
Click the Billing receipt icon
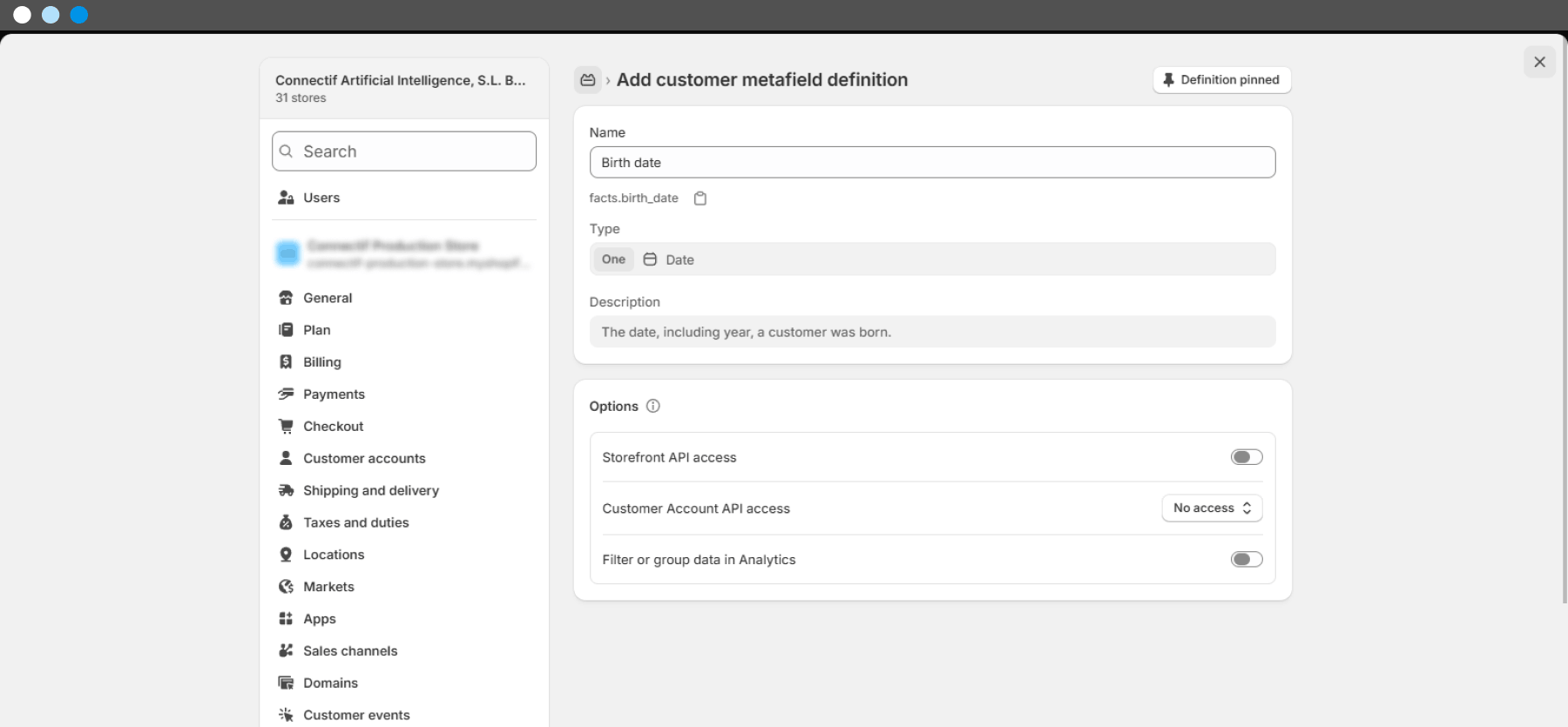coord(286,362)
